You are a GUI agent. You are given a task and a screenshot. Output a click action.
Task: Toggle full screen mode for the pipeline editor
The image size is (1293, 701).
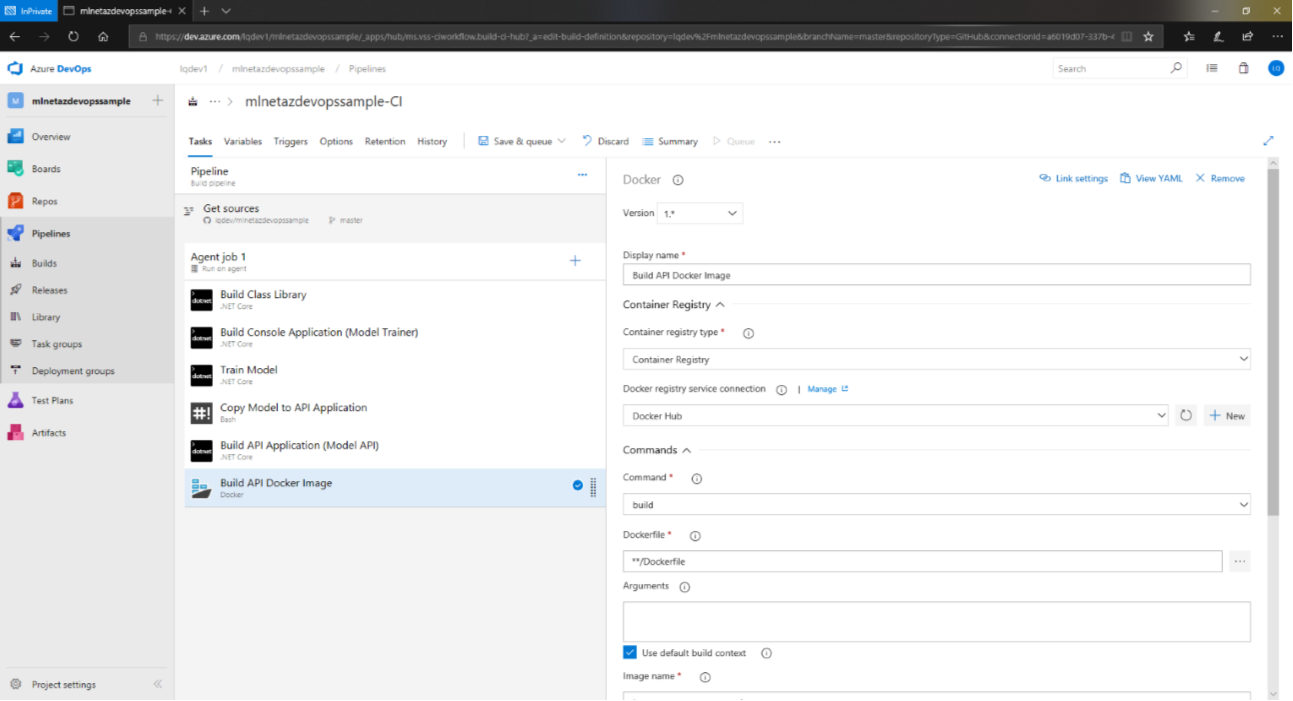click(x=1268, y=141)
